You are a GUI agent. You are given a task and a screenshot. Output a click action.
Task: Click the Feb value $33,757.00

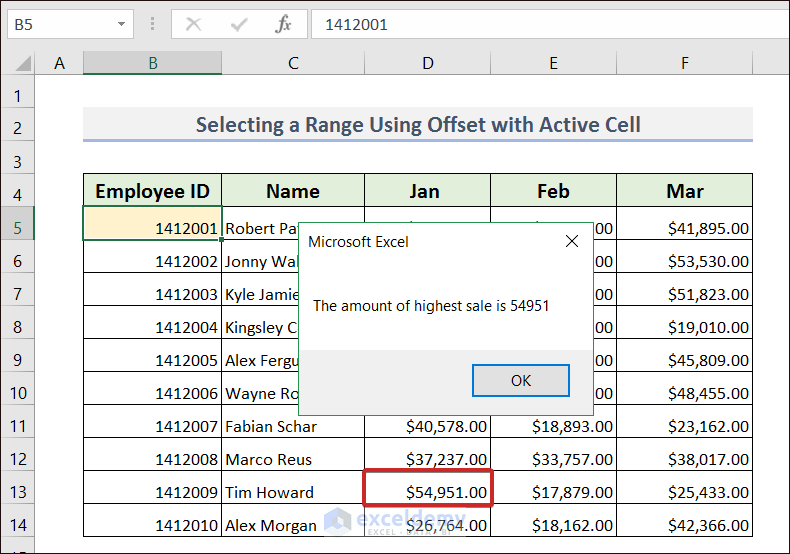pyautogui.click(x=553, y=454)
